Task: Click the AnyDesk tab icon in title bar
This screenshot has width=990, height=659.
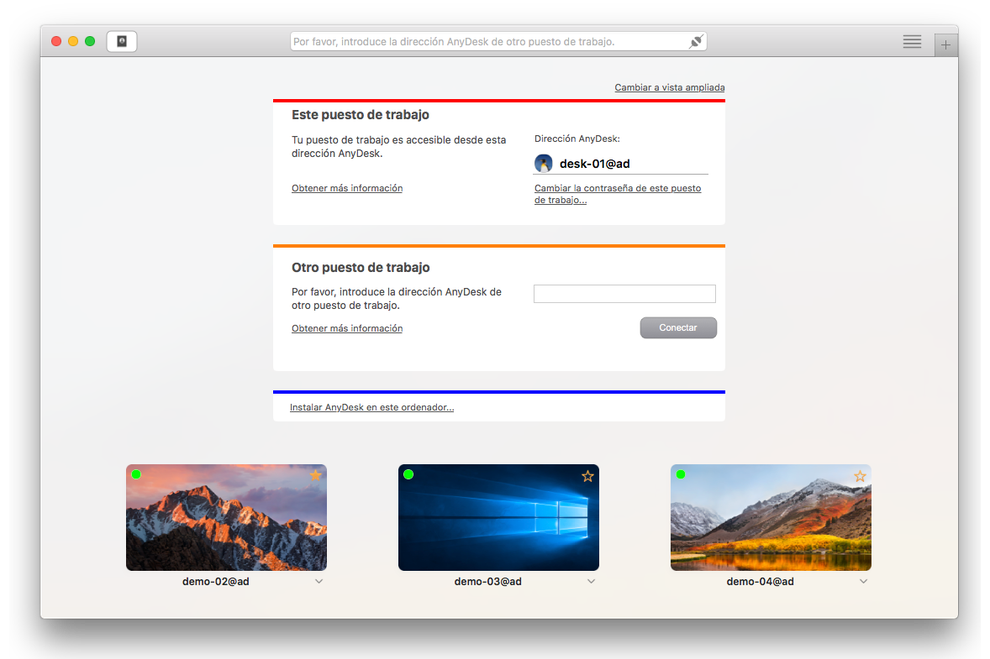Action: [122, 42]
